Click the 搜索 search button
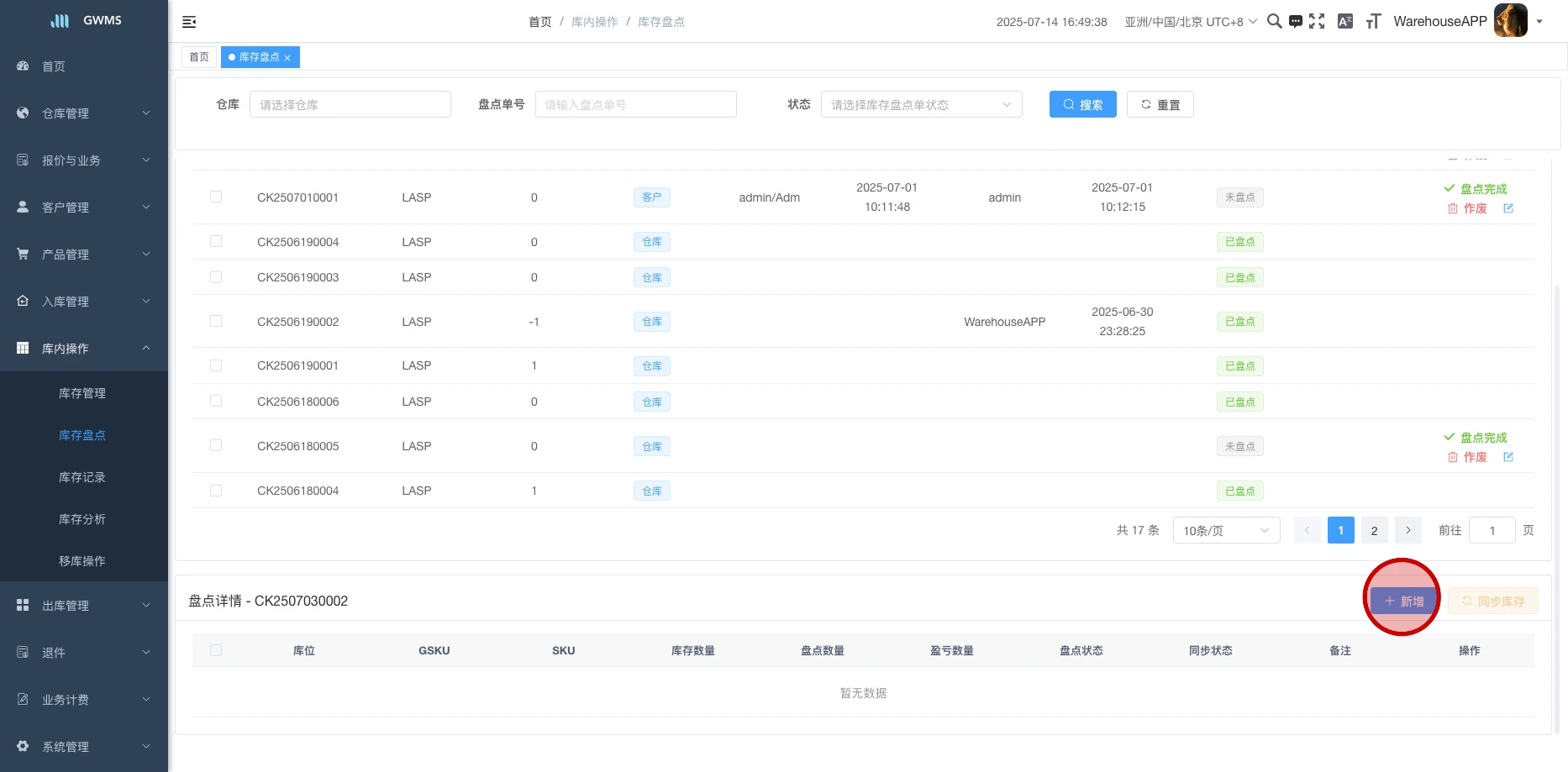 1082,105
